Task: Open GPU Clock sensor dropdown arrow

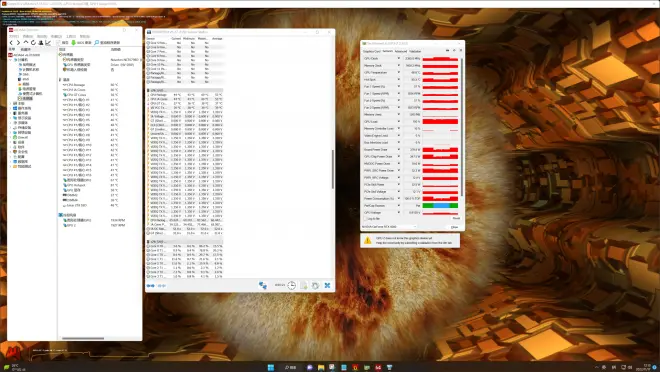Action: 399,58
